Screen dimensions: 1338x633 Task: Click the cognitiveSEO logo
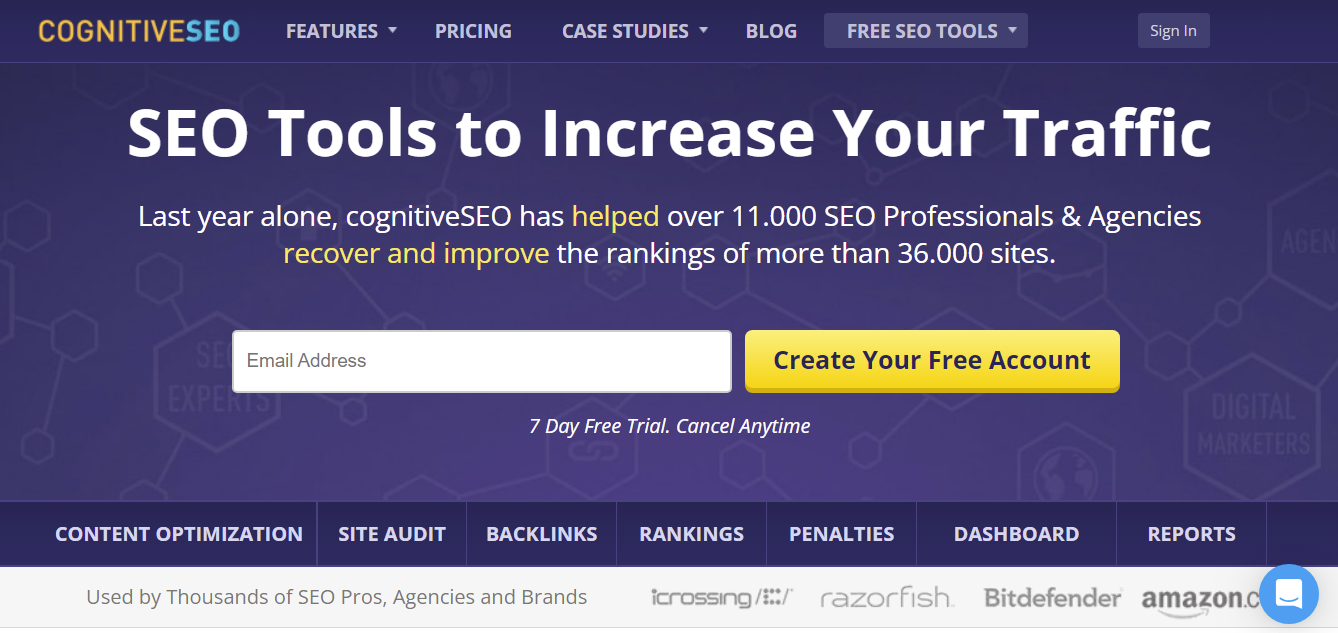click(x=139, y=30)
